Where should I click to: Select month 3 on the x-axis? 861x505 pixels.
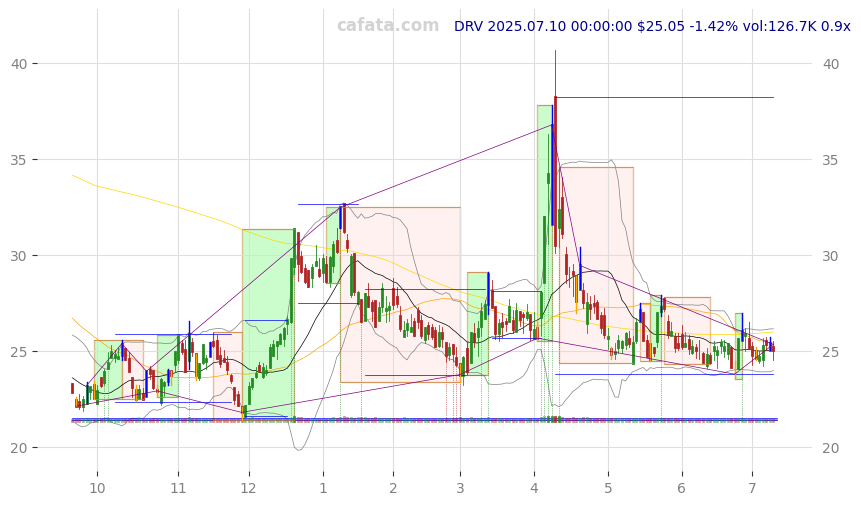click(460, 488)
